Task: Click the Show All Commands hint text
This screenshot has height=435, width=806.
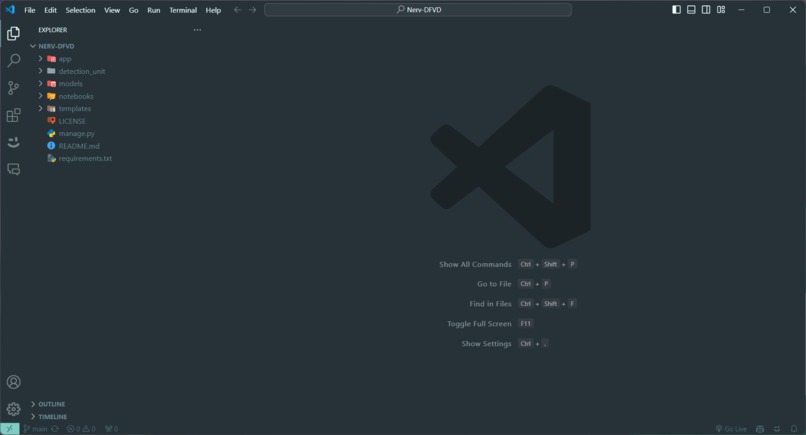Action: click(475, 264)
